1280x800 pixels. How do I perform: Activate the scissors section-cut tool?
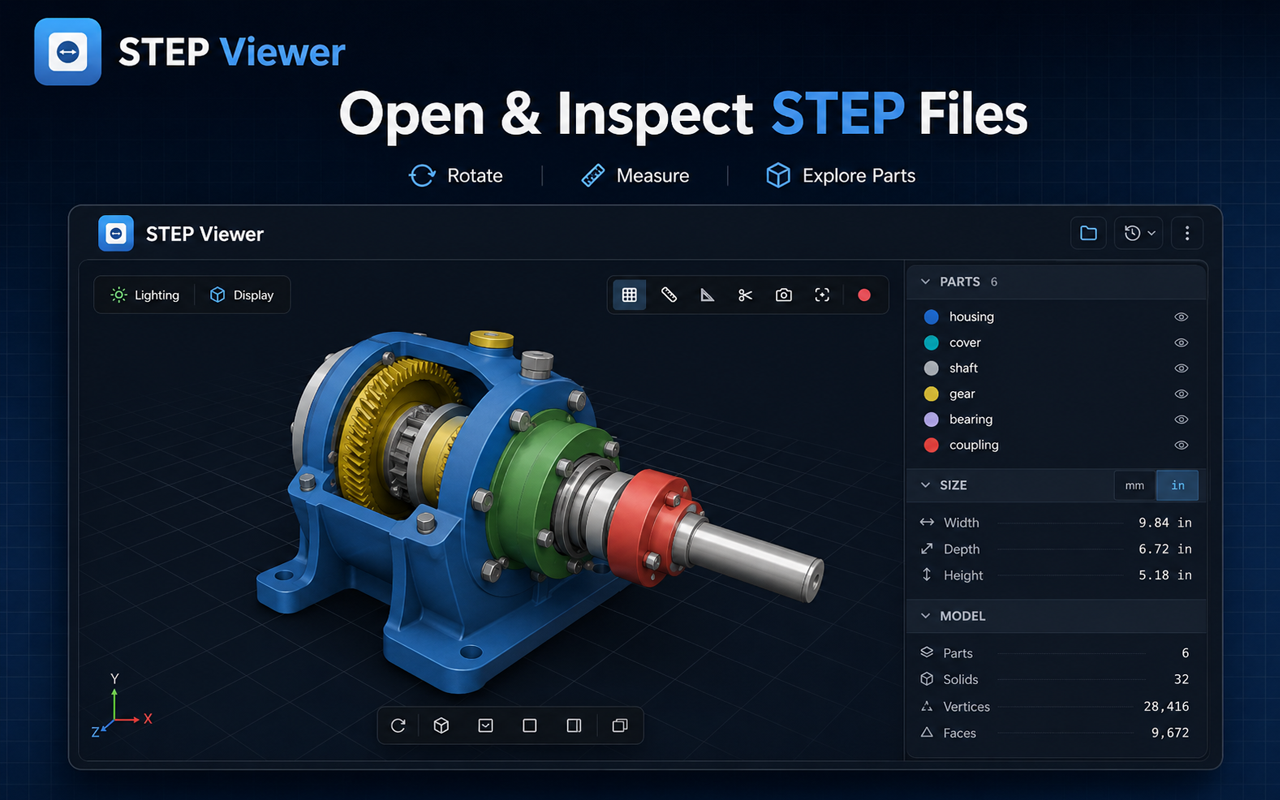[x=745, y=295]
